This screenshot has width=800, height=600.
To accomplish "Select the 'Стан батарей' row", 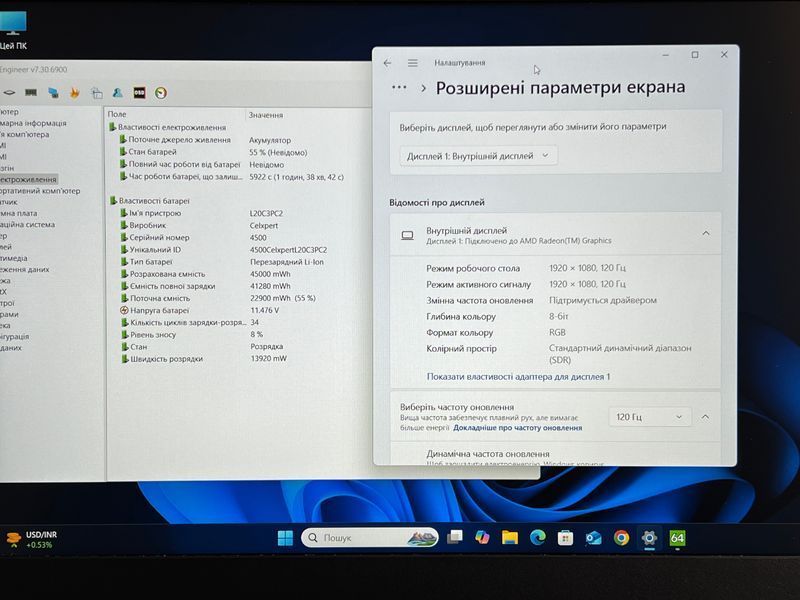I will 148,152.
